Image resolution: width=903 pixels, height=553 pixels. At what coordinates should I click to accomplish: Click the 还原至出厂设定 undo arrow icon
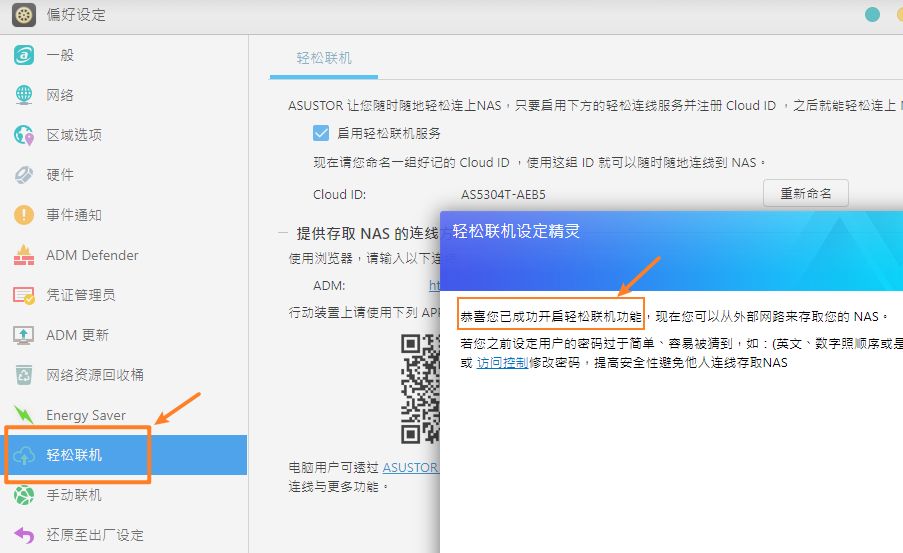(24, 535)
